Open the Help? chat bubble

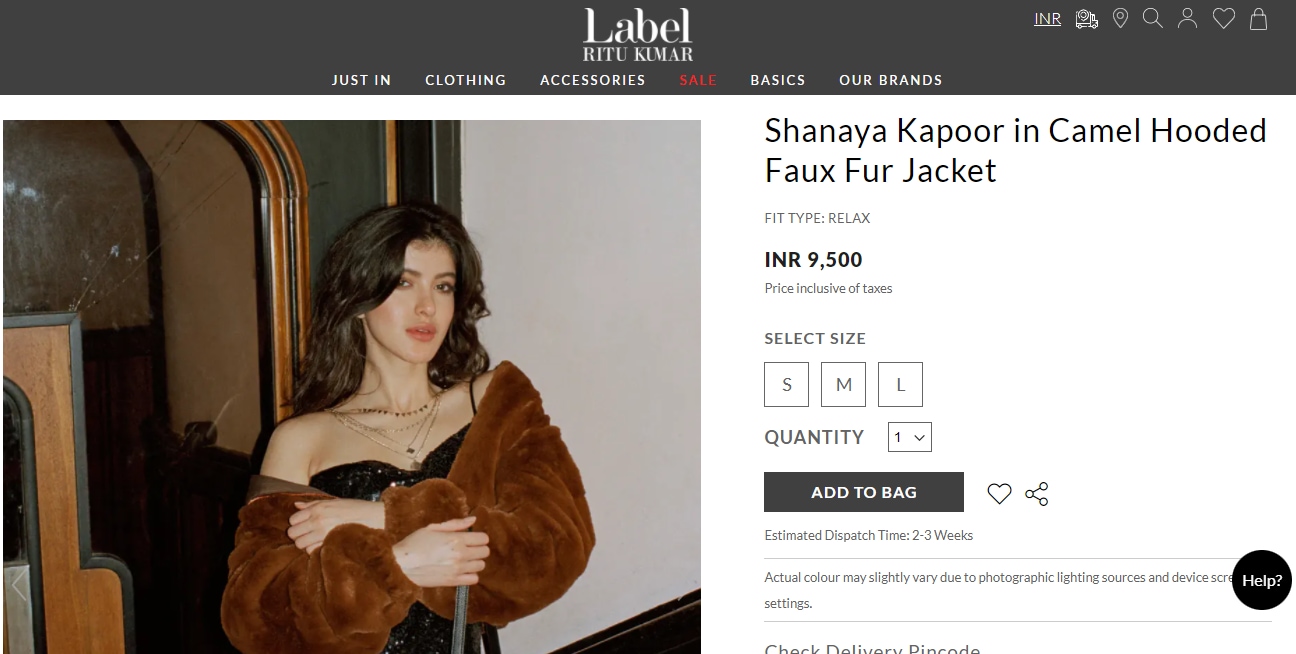pos(1262,580)
